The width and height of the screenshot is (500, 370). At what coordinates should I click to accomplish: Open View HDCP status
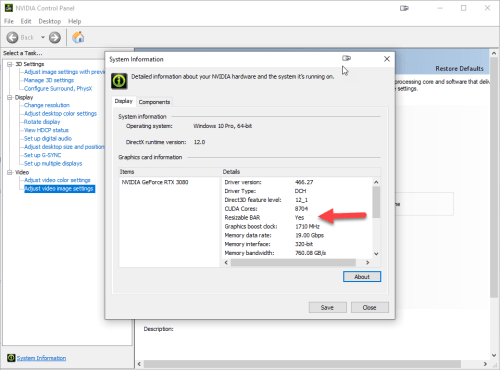tap(46, 130)
